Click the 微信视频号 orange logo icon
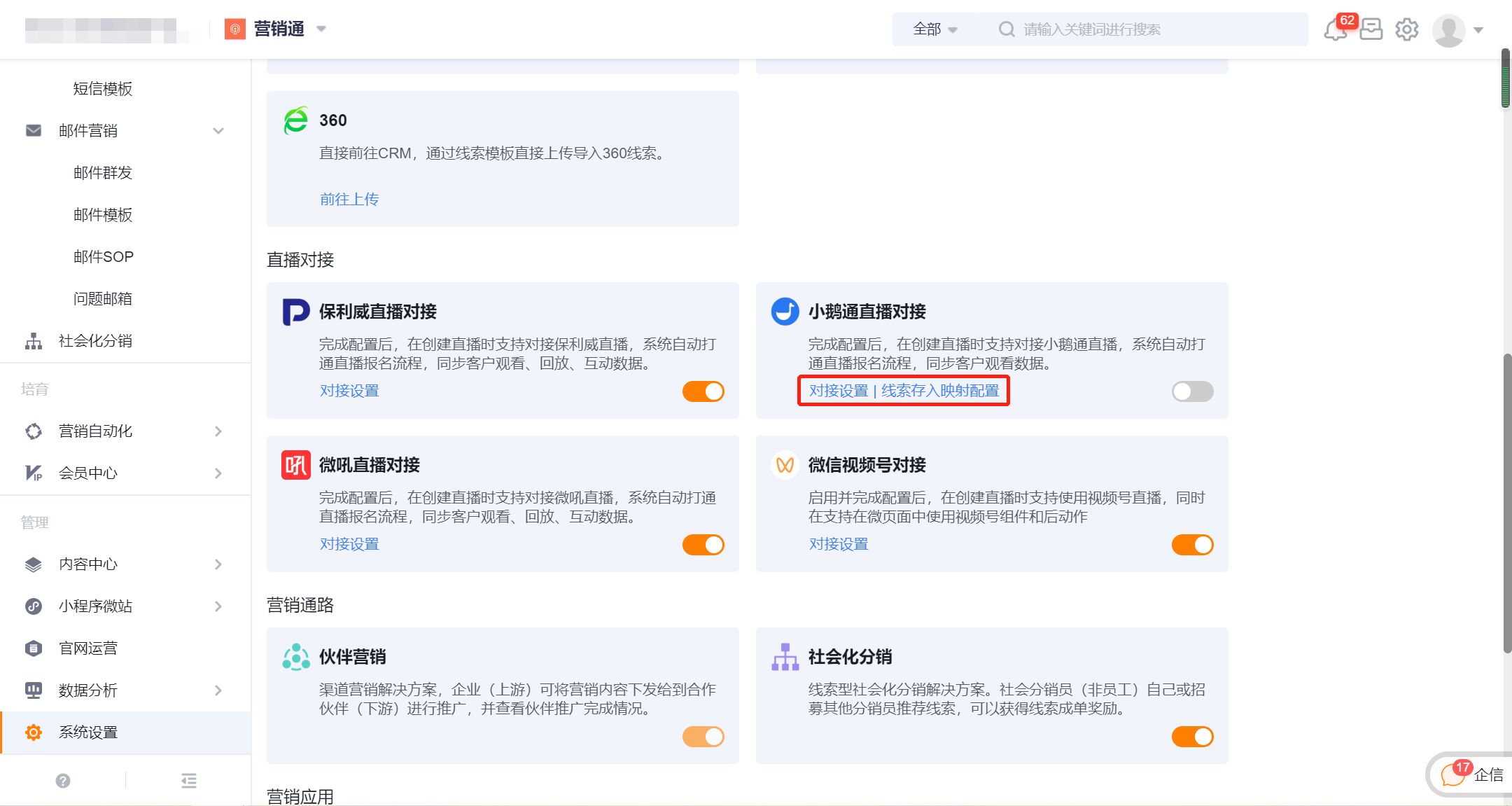 point(785,465)
